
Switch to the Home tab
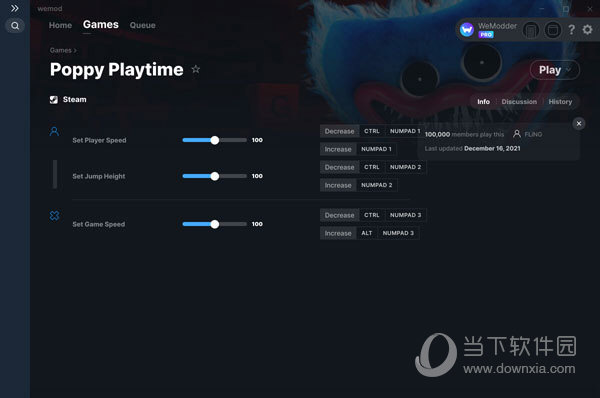point(60,25)
